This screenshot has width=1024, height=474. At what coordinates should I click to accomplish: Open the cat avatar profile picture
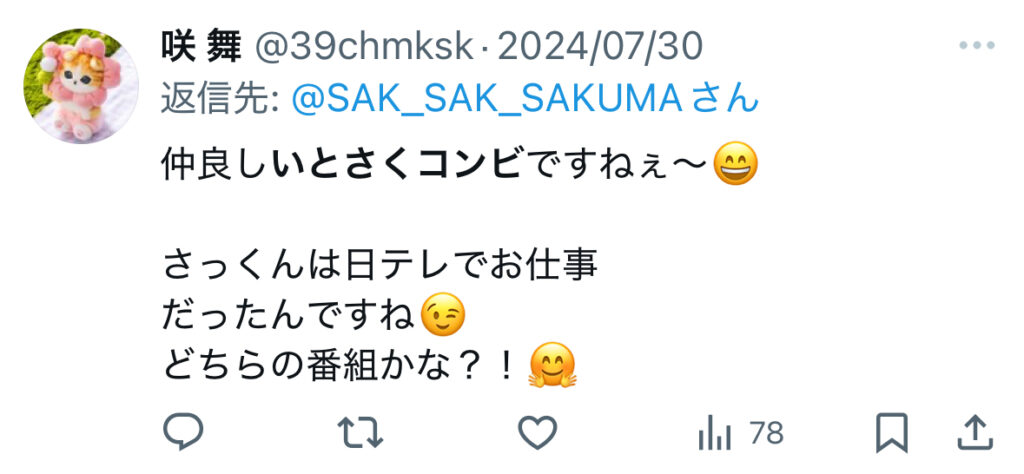coord(81,86)
